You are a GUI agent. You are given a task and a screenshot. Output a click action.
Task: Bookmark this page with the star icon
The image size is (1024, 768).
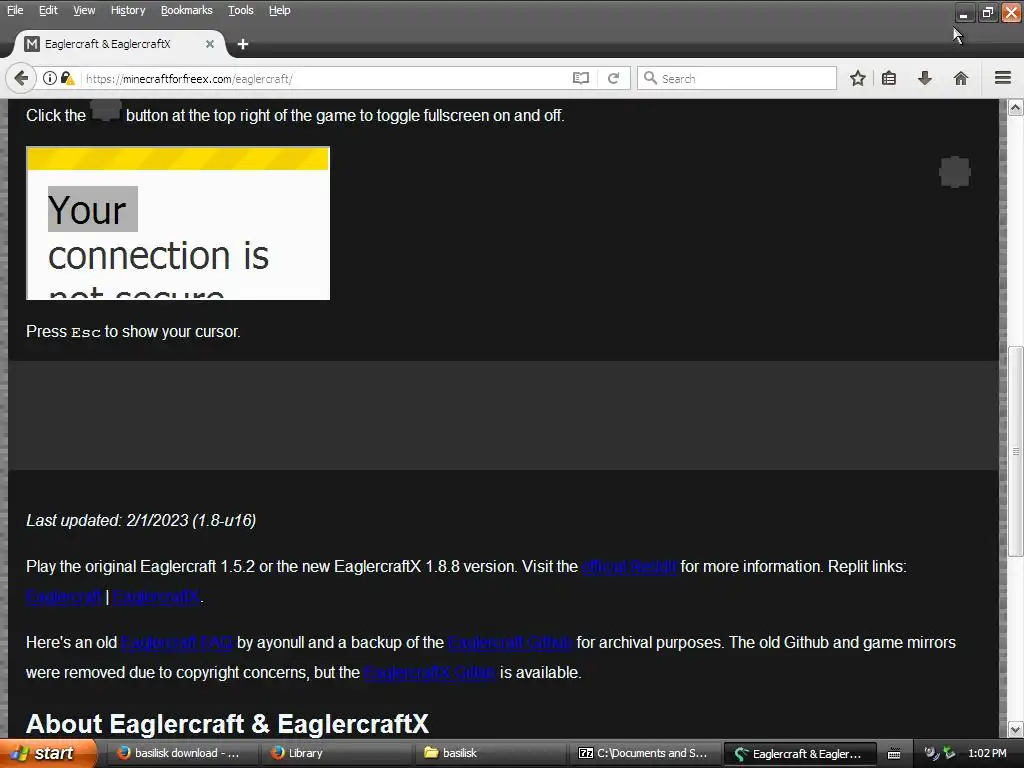pos(857,78)
